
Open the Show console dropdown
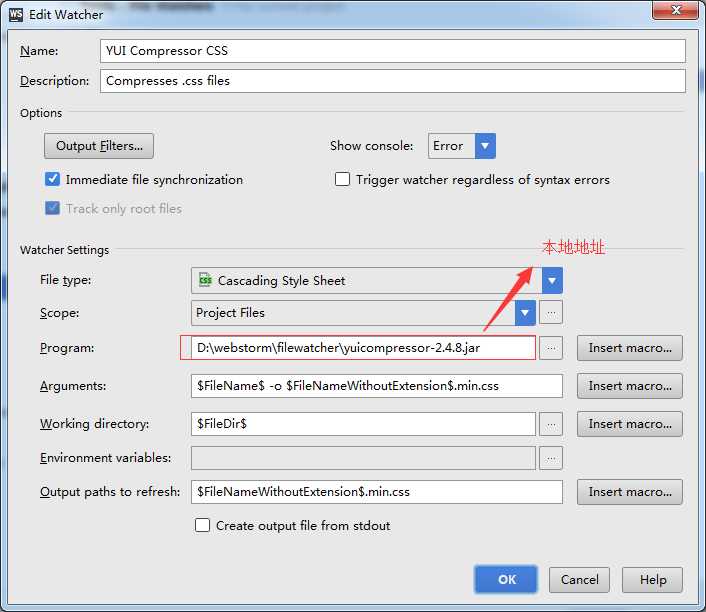coord(462,146)
